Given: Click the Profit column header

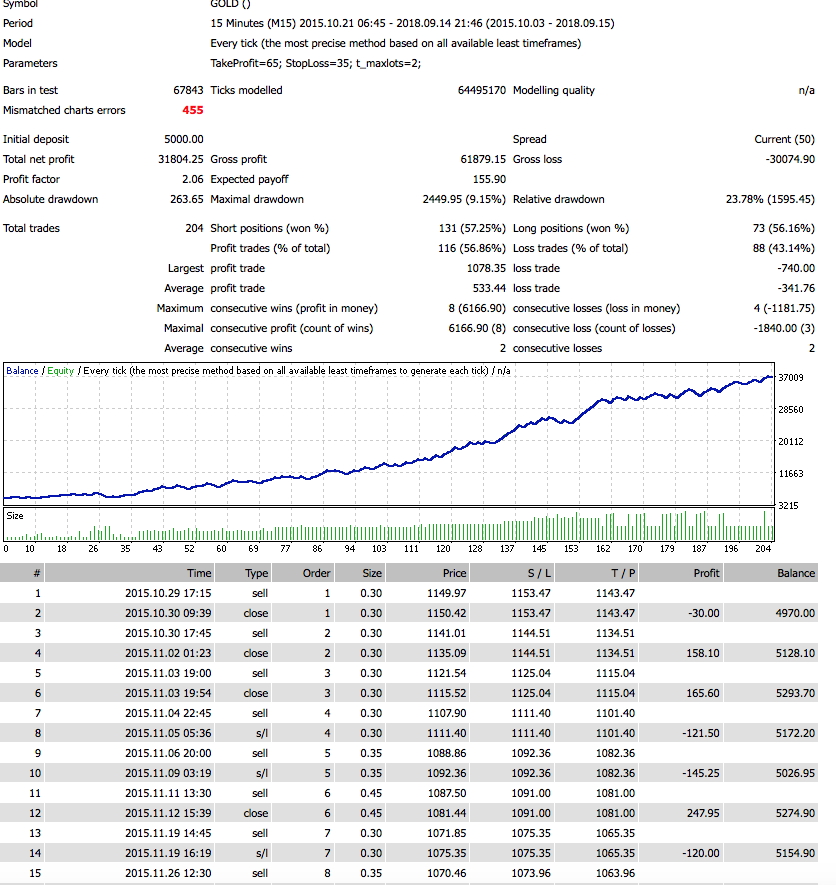Looking at the screenshot, I should 681,573.
